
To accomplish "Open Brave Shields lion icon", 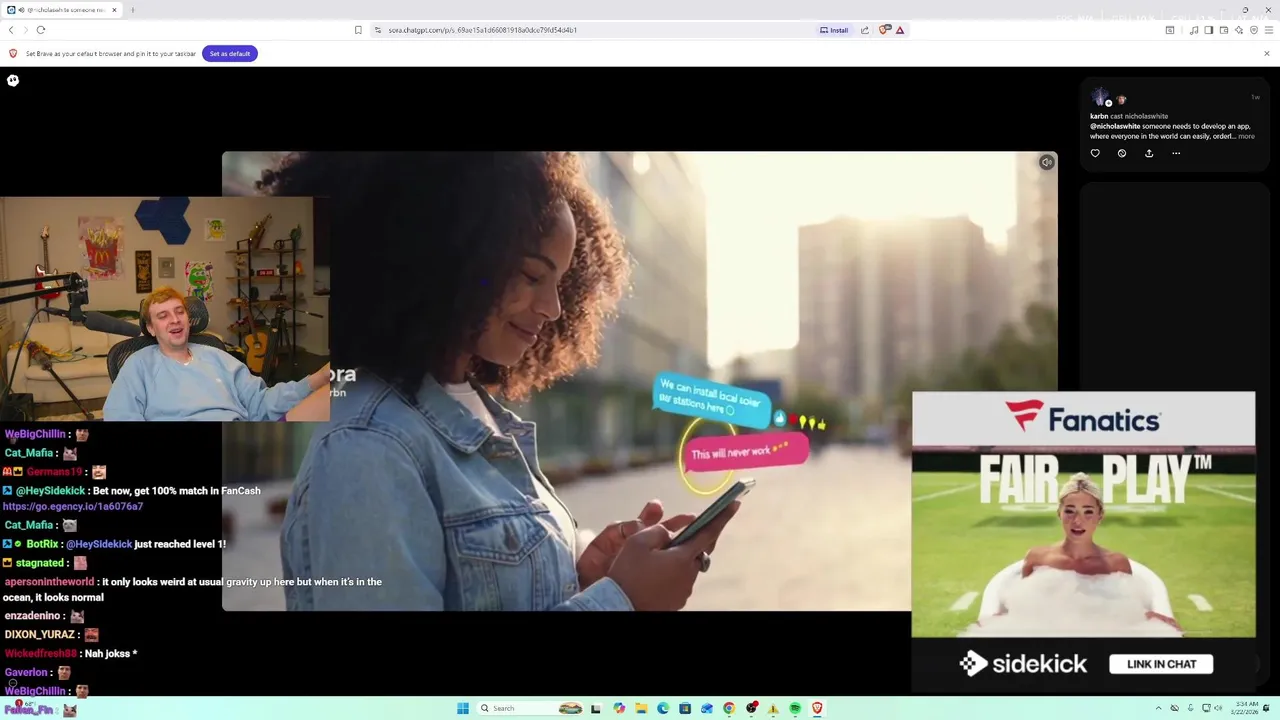I will 884,30.
